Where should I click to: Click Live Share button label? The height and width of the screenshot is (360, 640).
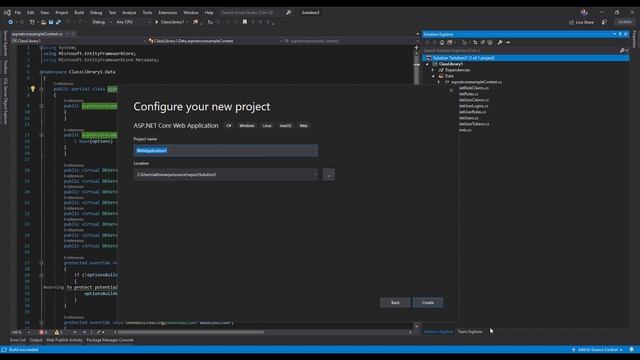point(584,22)
